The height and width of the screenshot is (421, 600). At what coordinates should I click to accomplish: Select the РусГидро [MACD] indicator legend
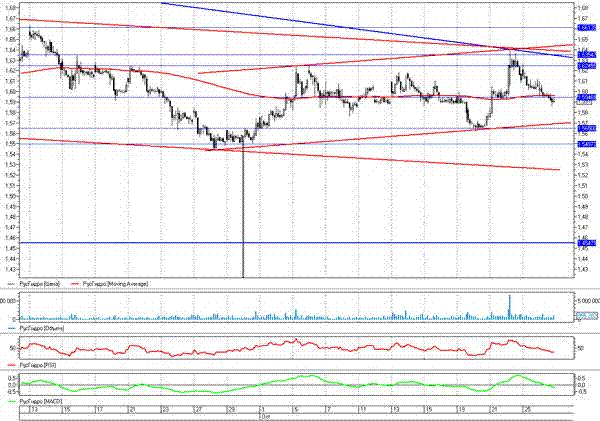coord(41,399)
